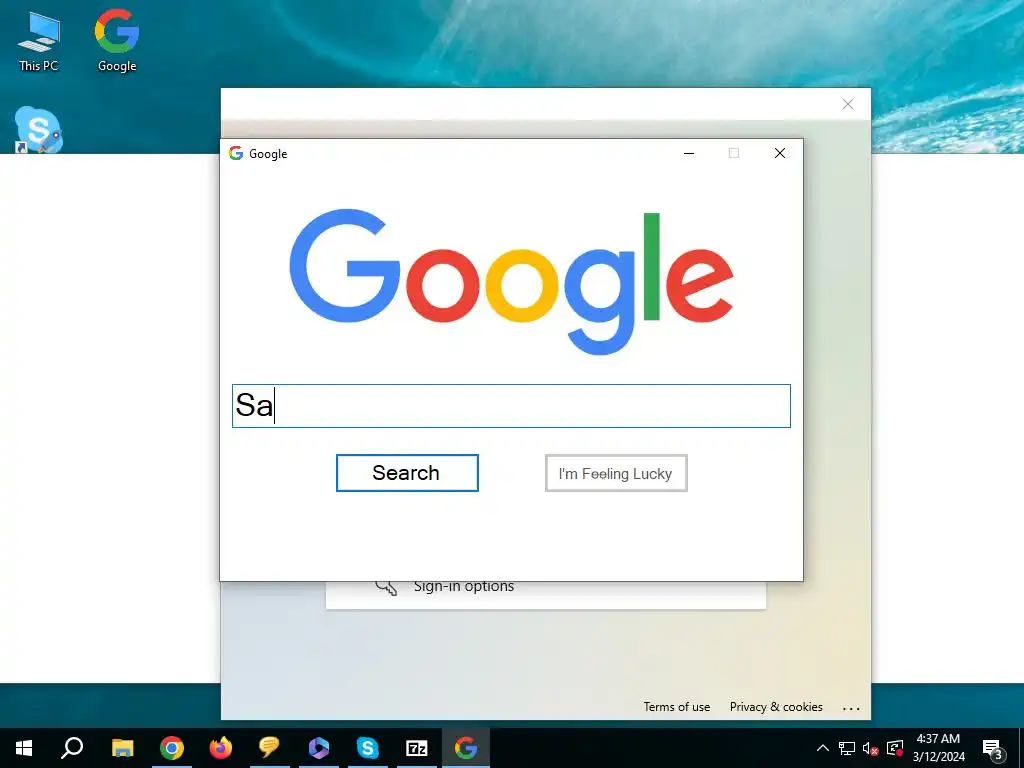Click the I'm Feeling Lucky button
This screenshot has height=768, width=1024.
(616, 473)
